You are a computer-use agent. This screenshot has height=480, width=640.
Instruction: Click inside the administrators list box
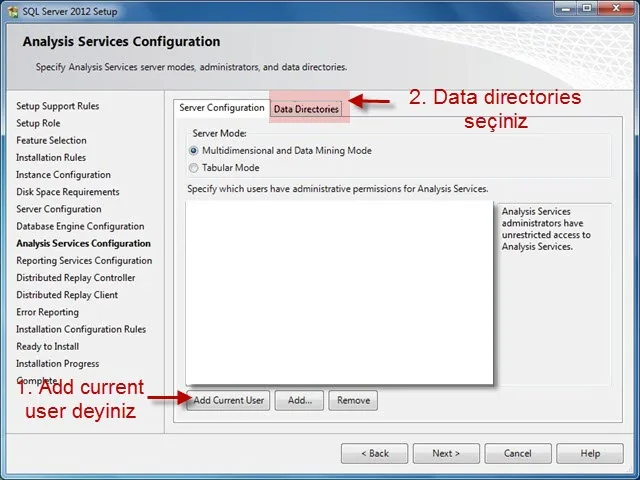click(x=339, y=293)
